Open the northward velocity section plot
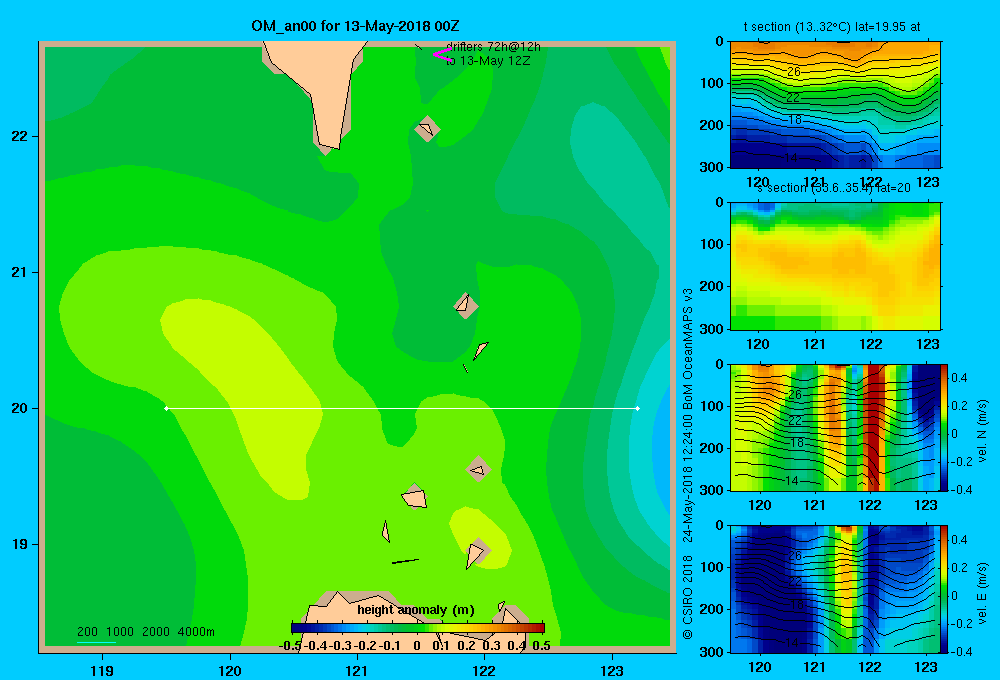This screenshot has width=1000, height=680. click(x=835, y=427)
